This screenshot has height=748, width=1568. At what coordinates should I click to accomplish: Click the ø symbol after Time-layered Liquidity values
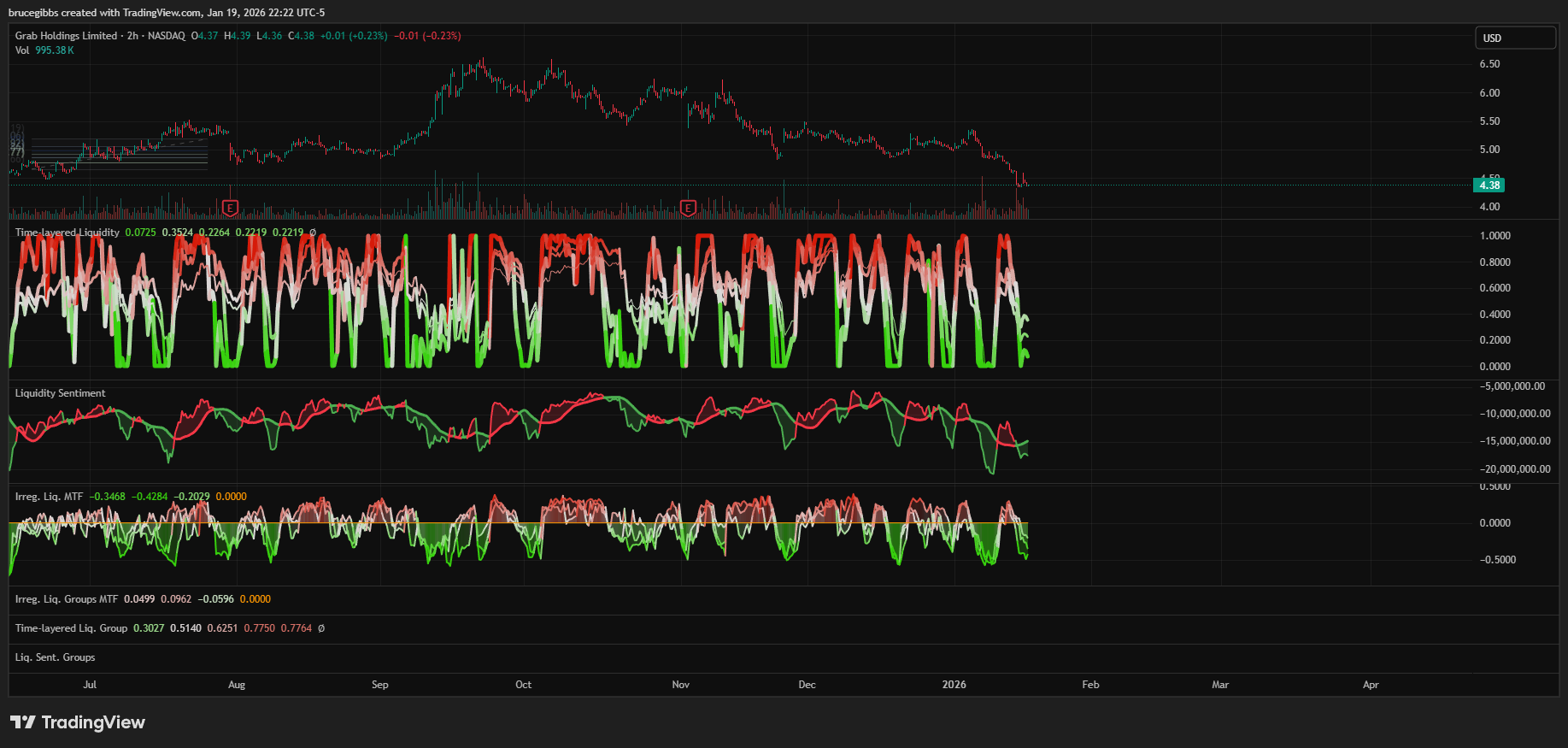[313, 233]
